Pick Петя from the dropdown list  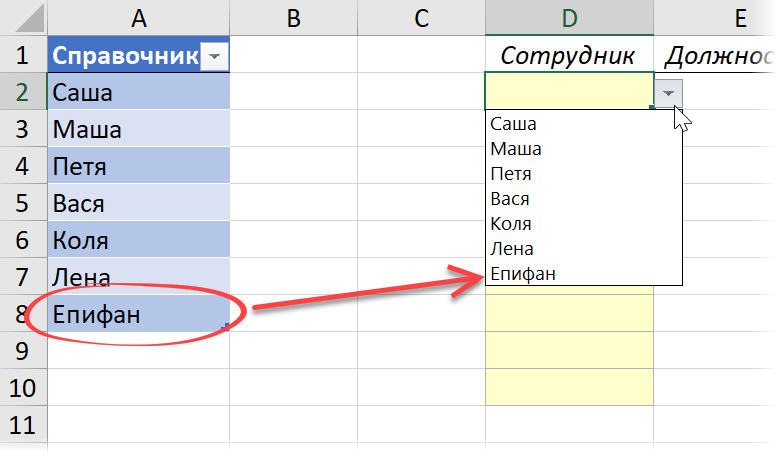[513, 174]
